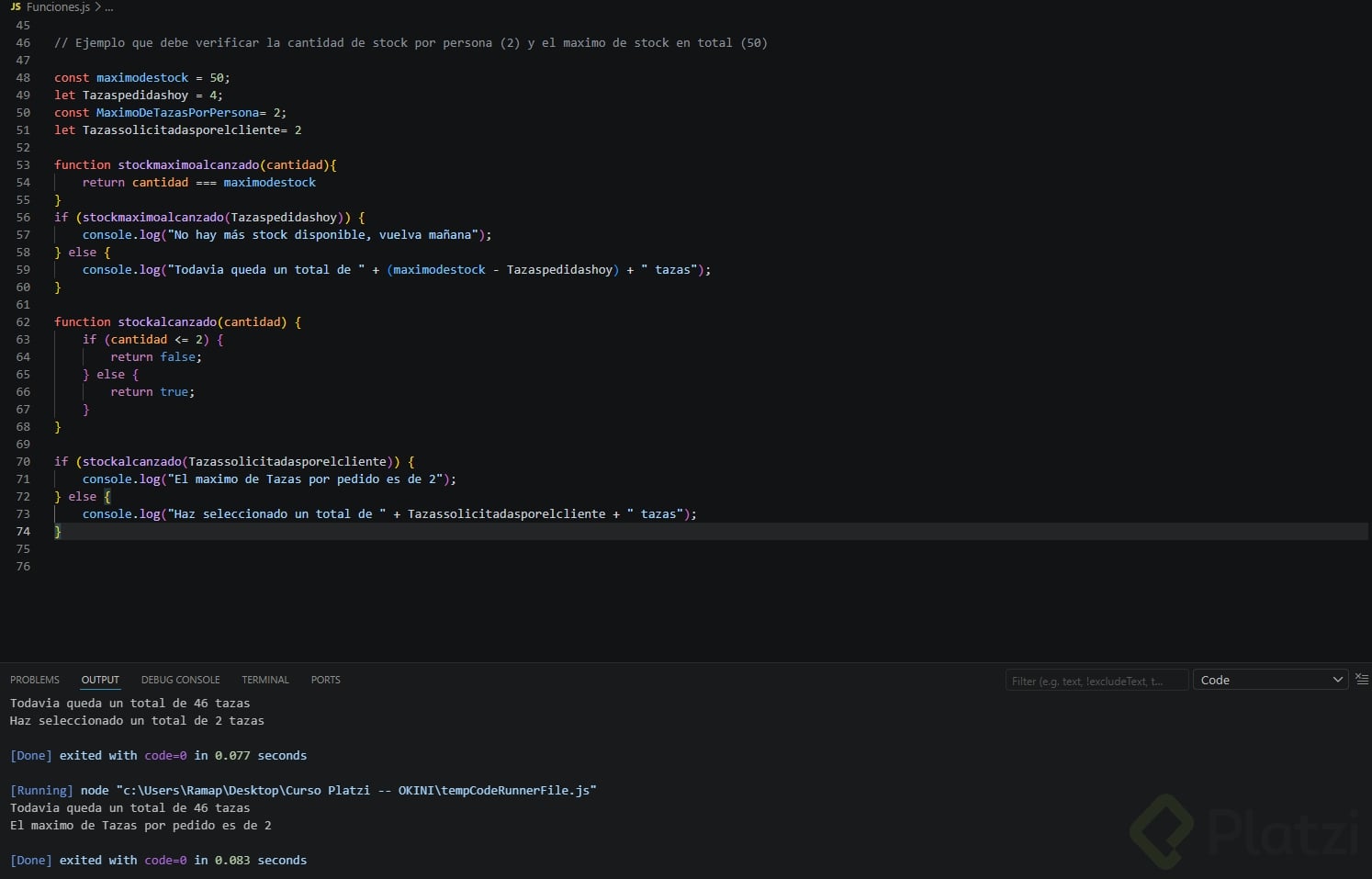Click the JS file icon in the breadcrumb
This screenshot has width=1372, height=879.
[x=16, y=6]
